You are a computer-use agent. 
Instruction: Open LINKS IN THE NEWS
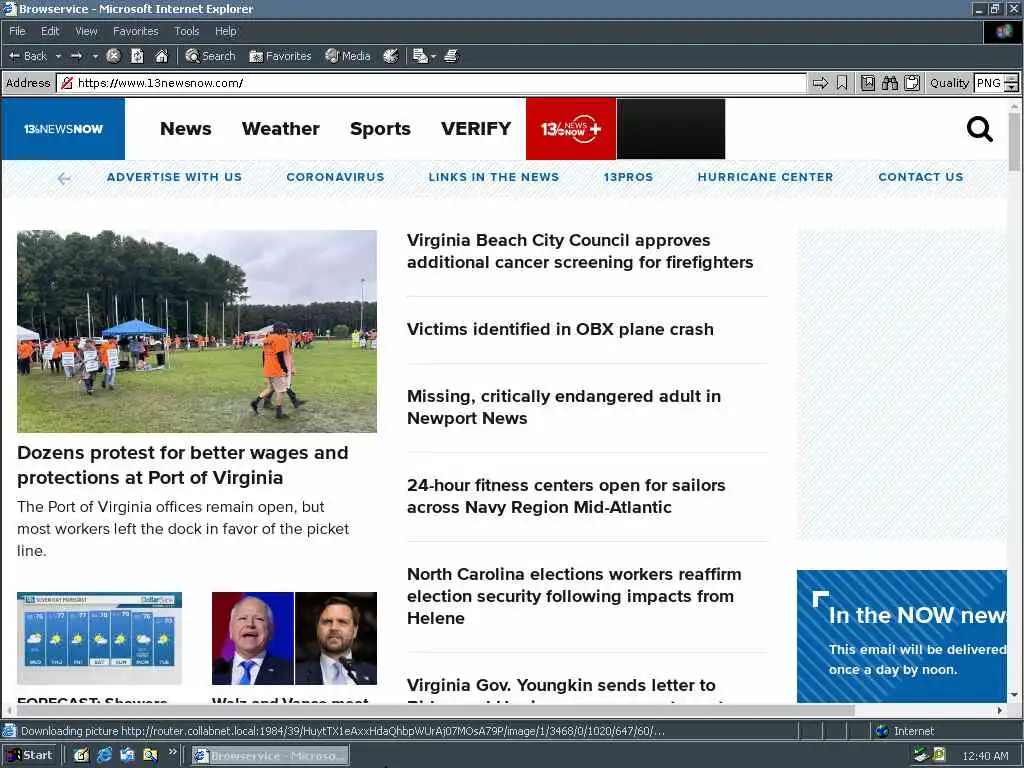point(494,177)
